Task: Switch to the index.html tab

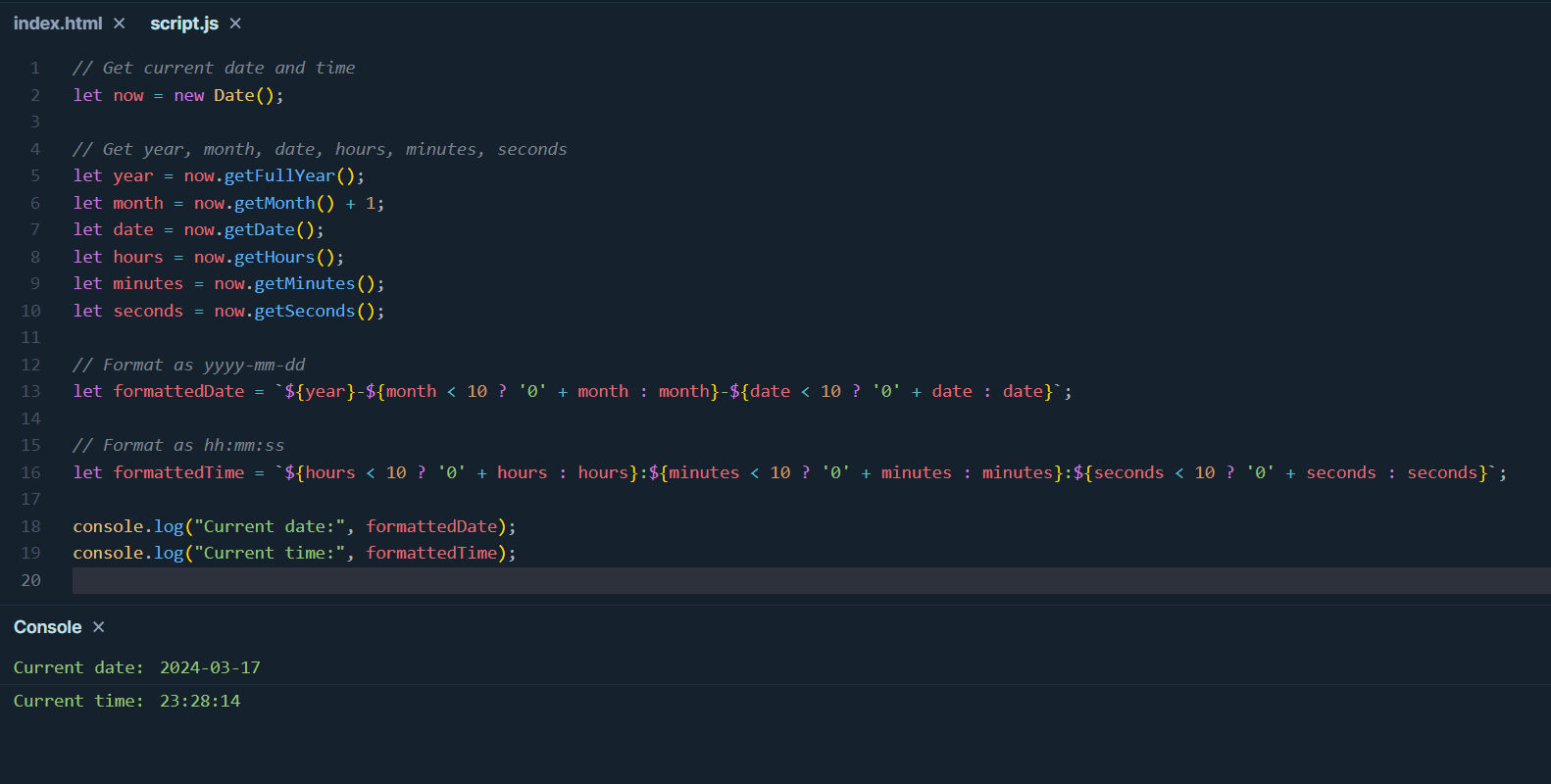Action: (58, 24)
